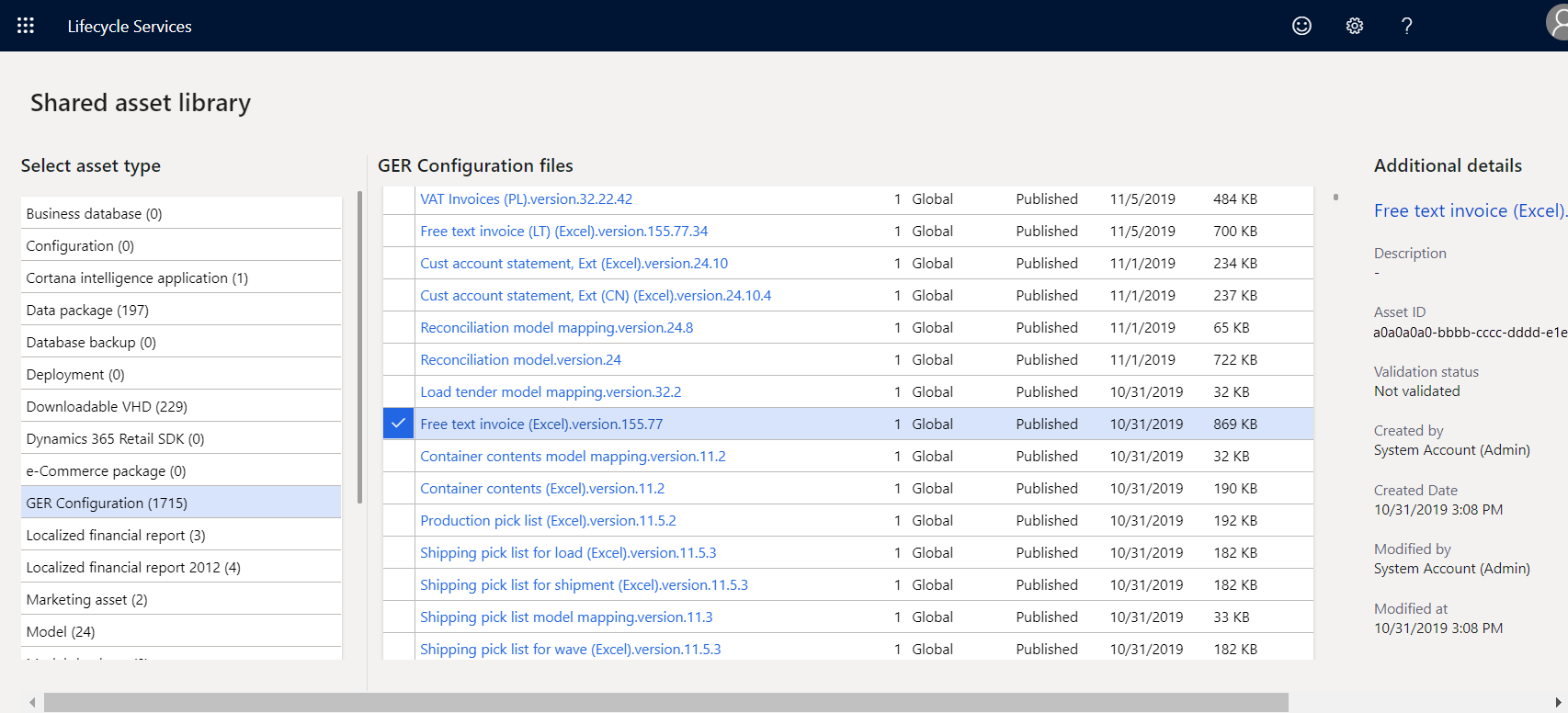The height and width of the screenshot is (713, 1568).
Task: Click the 722 KB size cell
Action: (1235, 359)
